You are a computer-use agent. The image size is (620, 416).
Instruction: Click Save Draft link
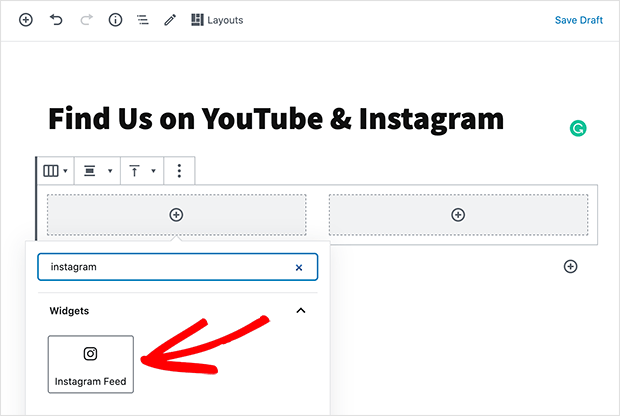coord(578,20)
